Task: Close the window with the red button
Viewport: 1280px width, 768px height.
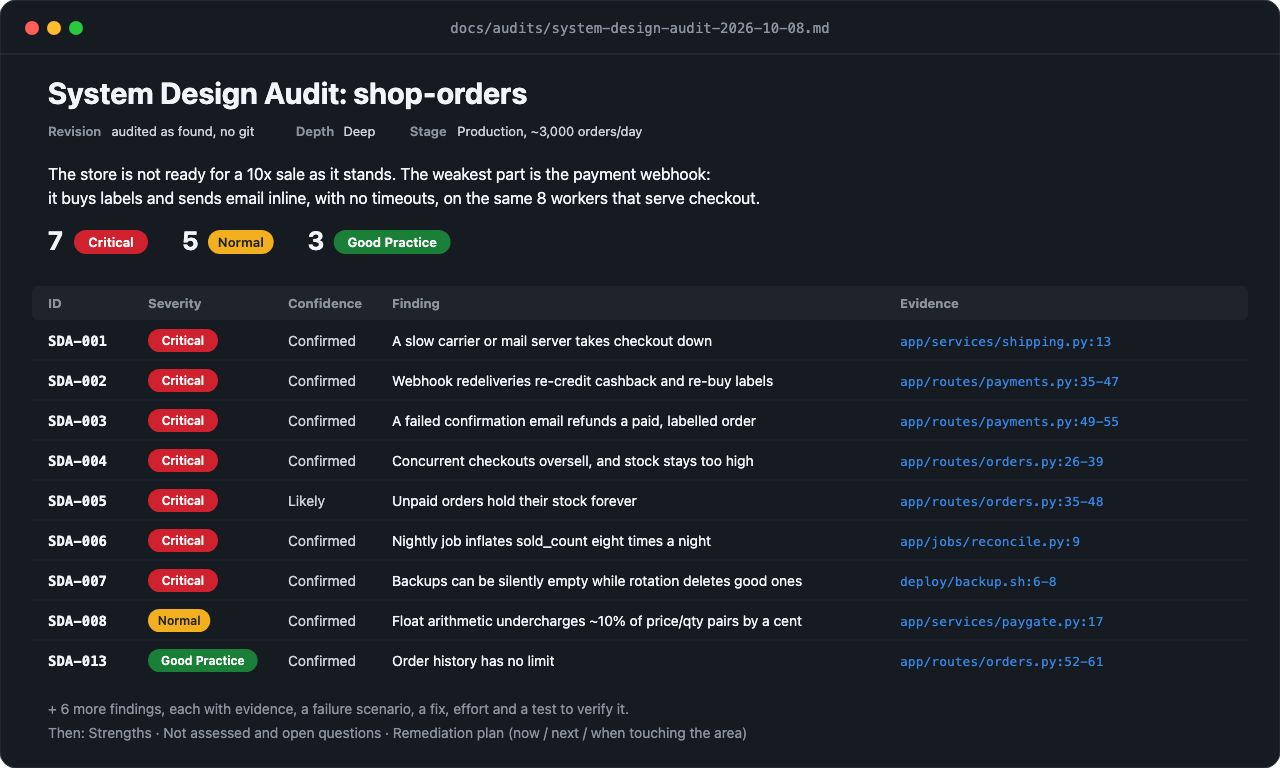Action: (x=32, y=28)
